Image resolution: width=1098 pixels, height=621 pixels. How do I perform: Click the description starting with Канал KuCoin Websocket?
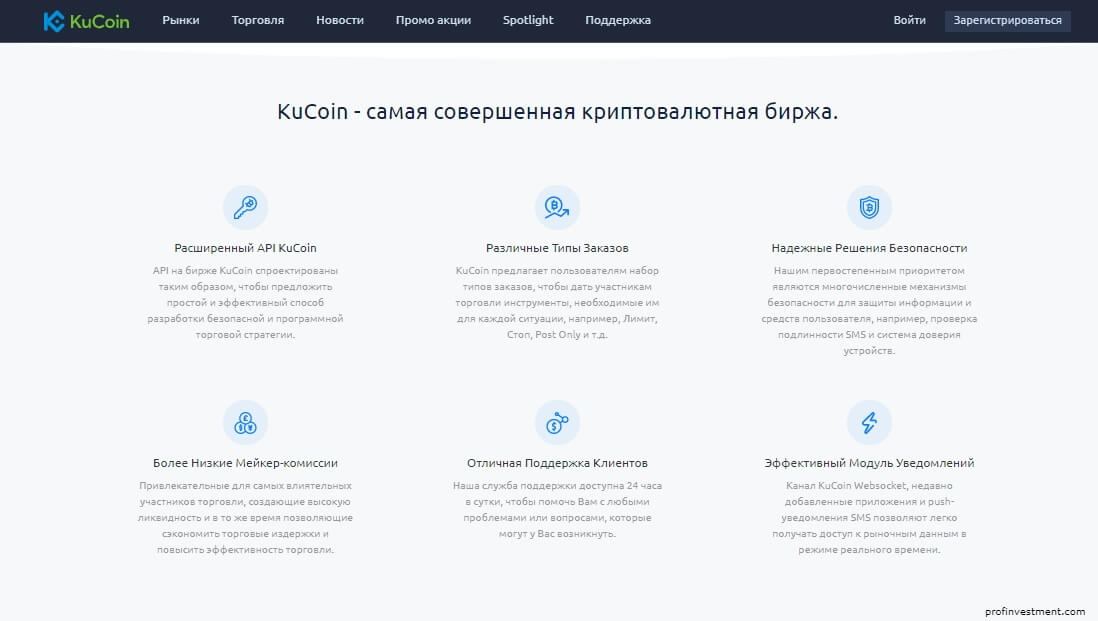click(869, 517)
